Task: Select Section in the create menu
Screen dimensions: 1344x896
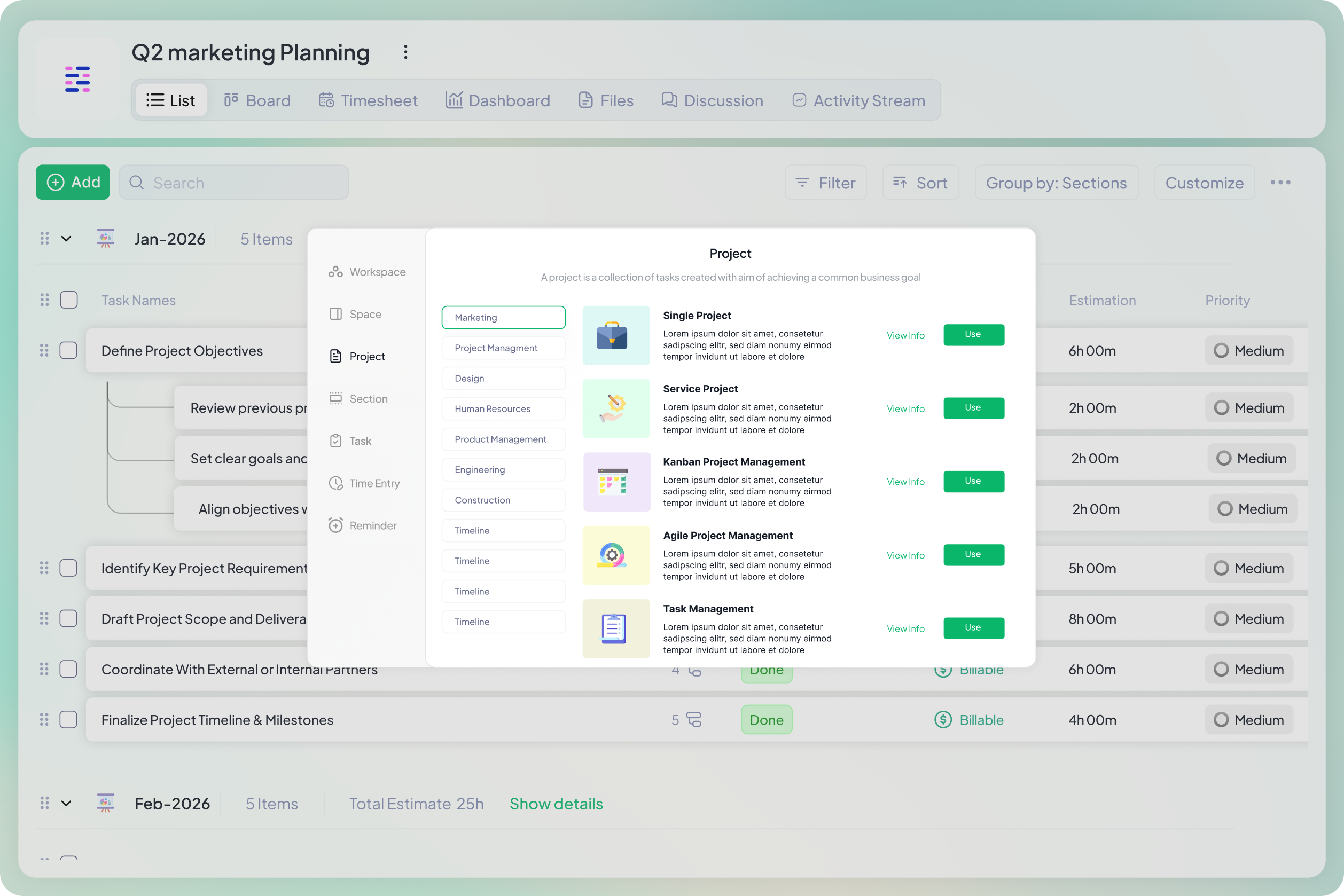Action: [358, 399]
